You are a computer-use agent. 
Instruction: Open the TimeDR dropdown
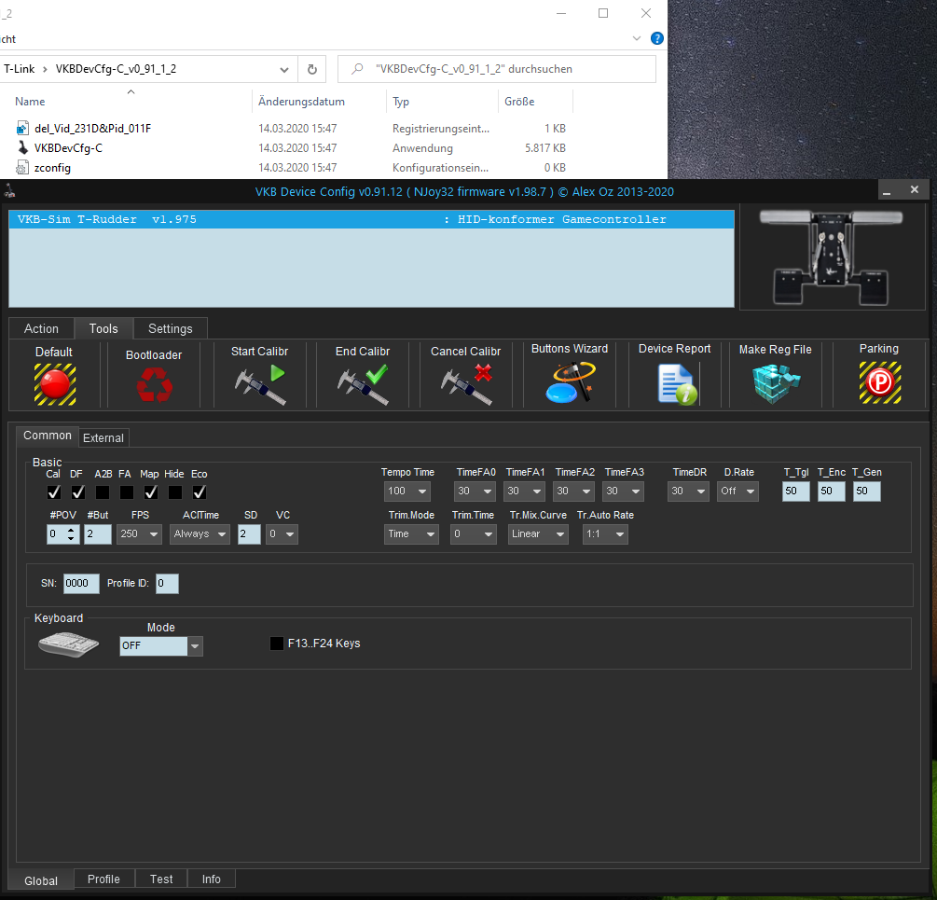(x=688, y=491)
